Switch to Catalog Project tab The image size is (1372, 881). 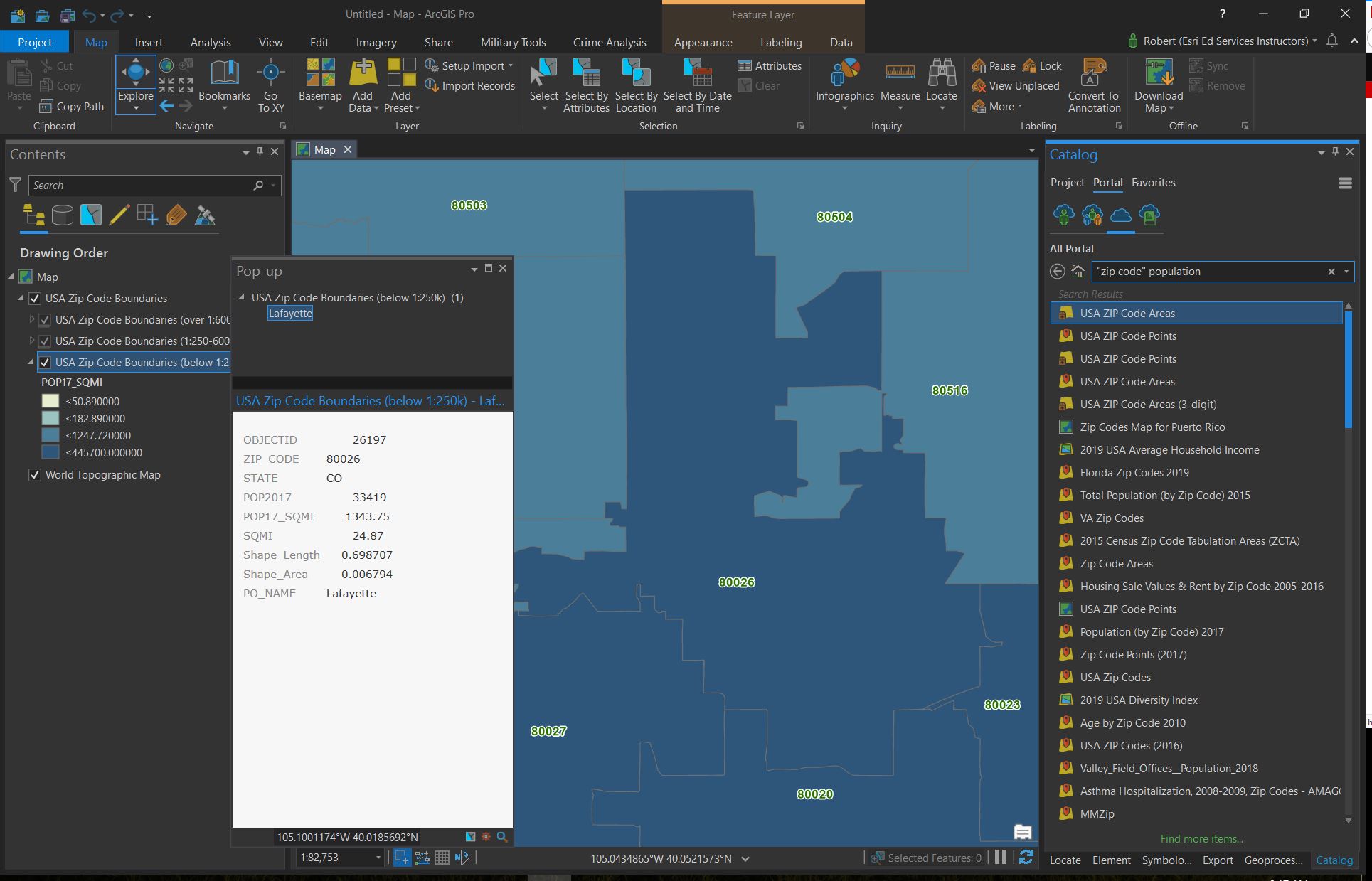click(x=1067, y=183)
